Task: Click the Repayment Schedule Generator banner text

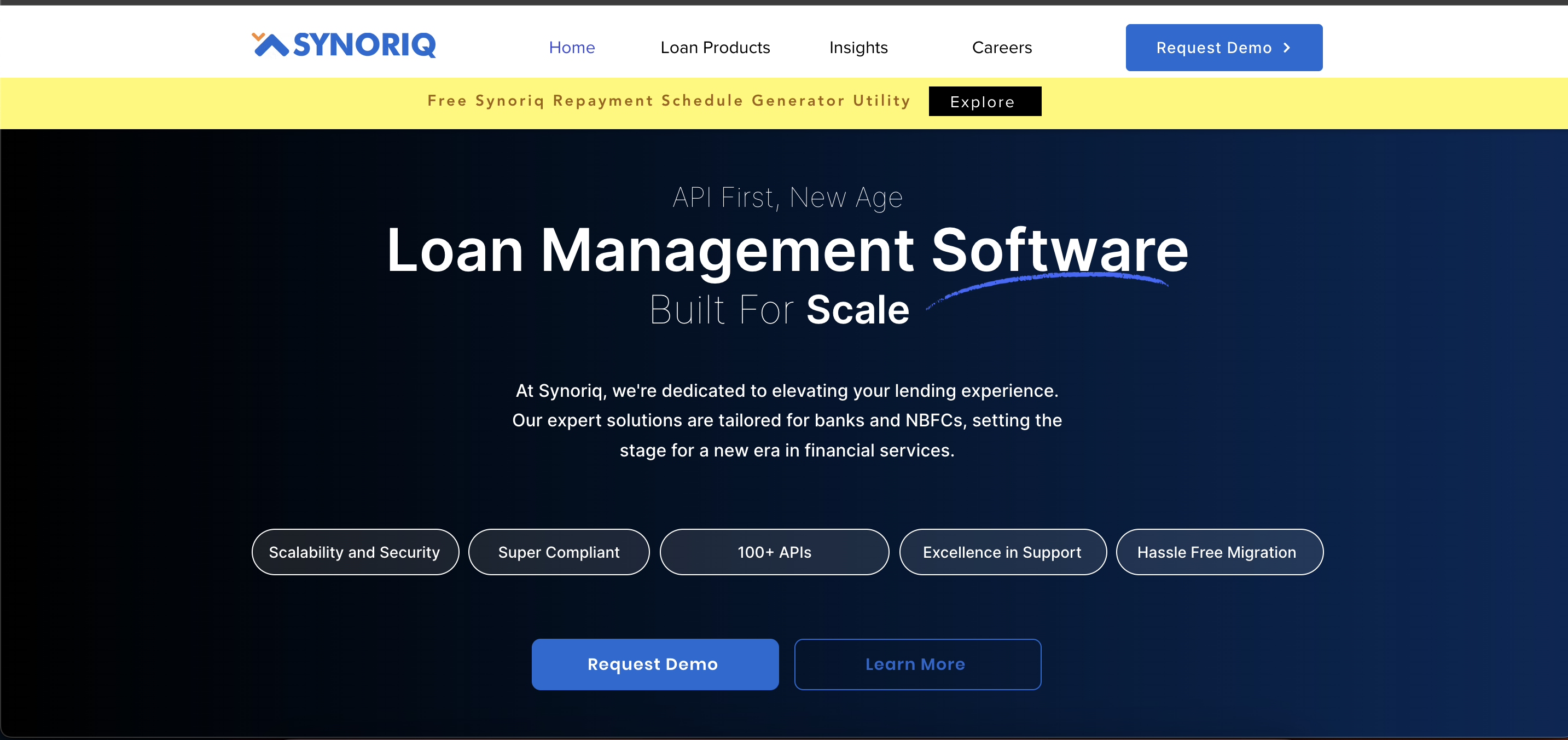Action: click(x=669, y=101)
